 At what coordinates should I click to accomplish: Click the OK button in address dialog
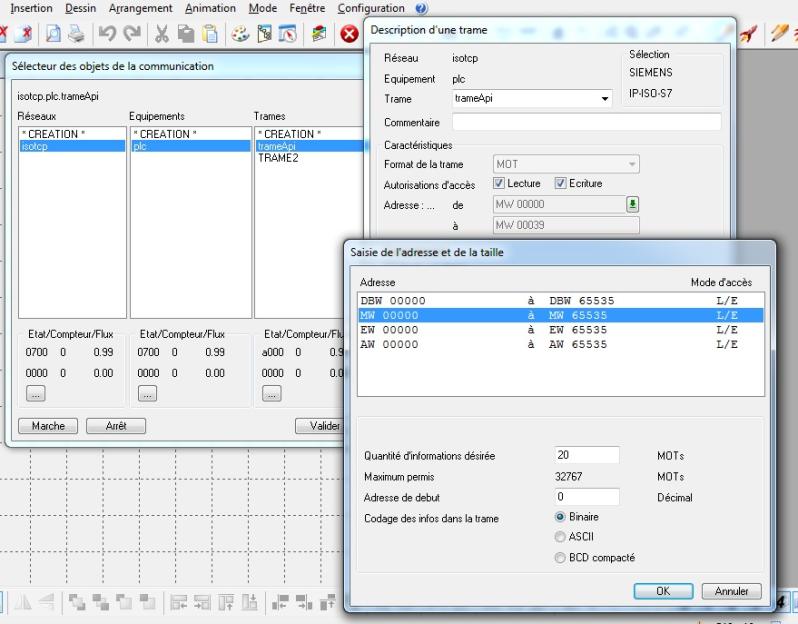pos(662,591)
